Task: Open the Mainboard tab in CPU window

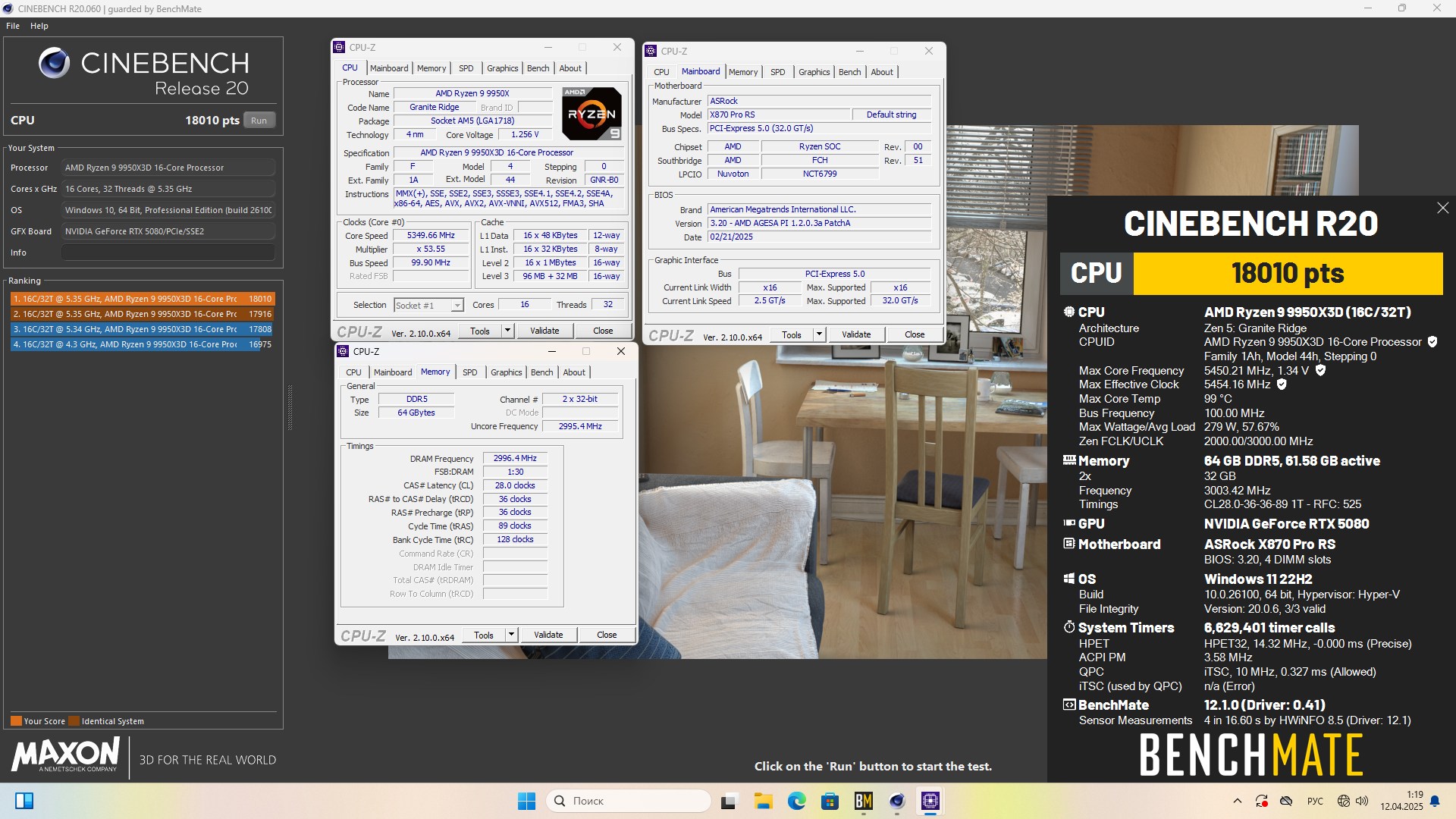Action: coord(389,68)
